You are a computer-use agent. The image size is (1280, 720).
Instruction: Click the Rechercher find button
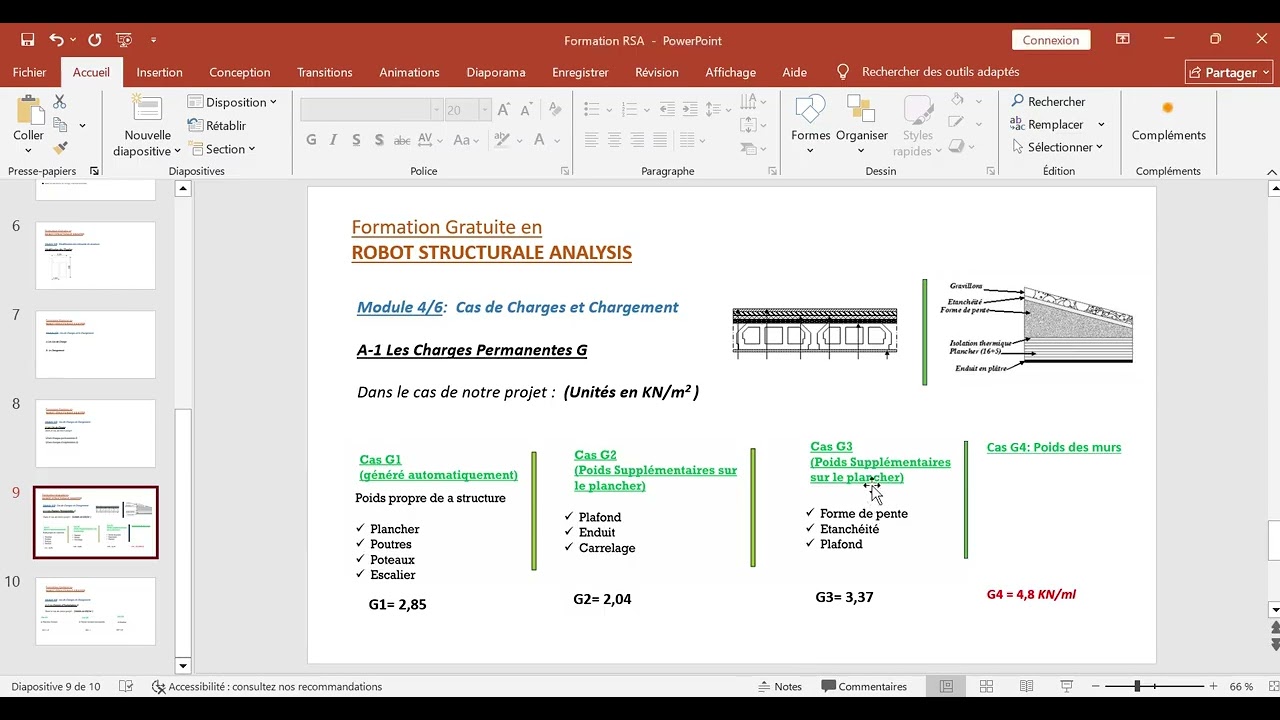pyautogui.click(x=1047, y=101)
